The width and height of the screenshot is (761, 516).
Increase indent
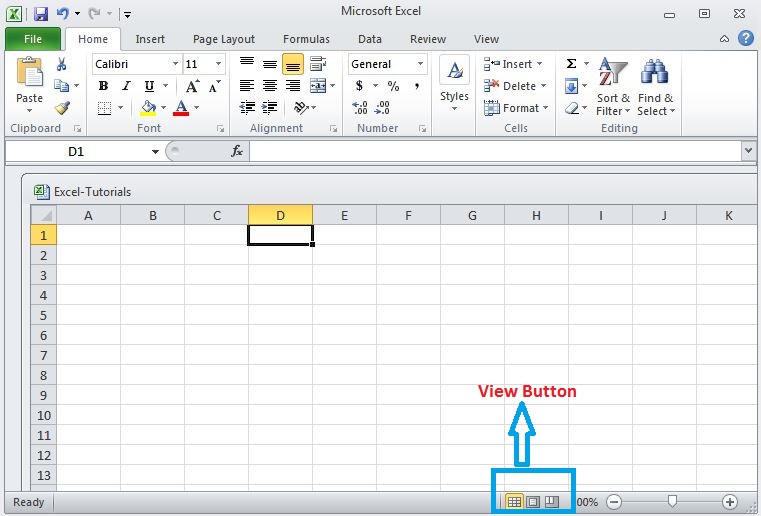[x=270, y=107]
